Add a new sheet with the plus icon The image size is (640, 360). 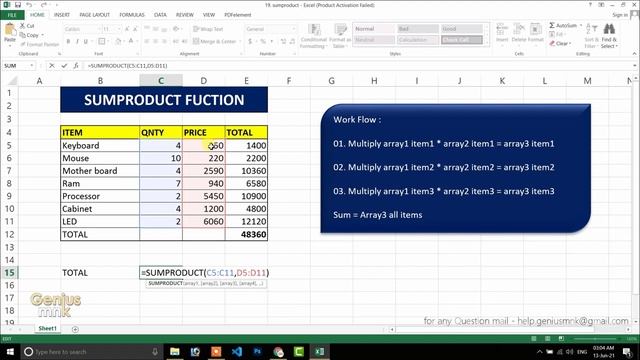click(x=75, y=329)
